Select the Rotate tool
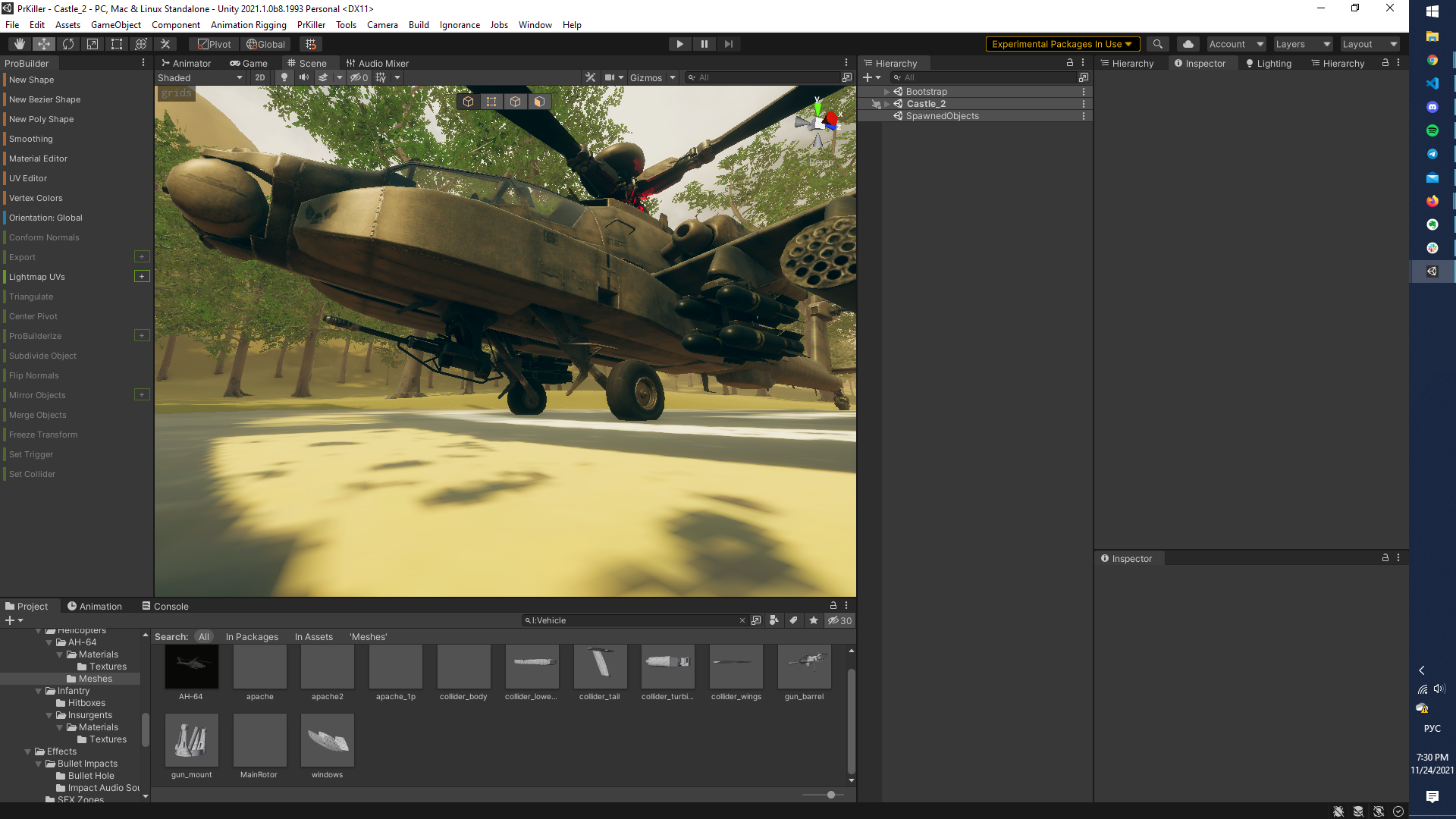This screenshot has height=819, width=1456. [67, 43]
